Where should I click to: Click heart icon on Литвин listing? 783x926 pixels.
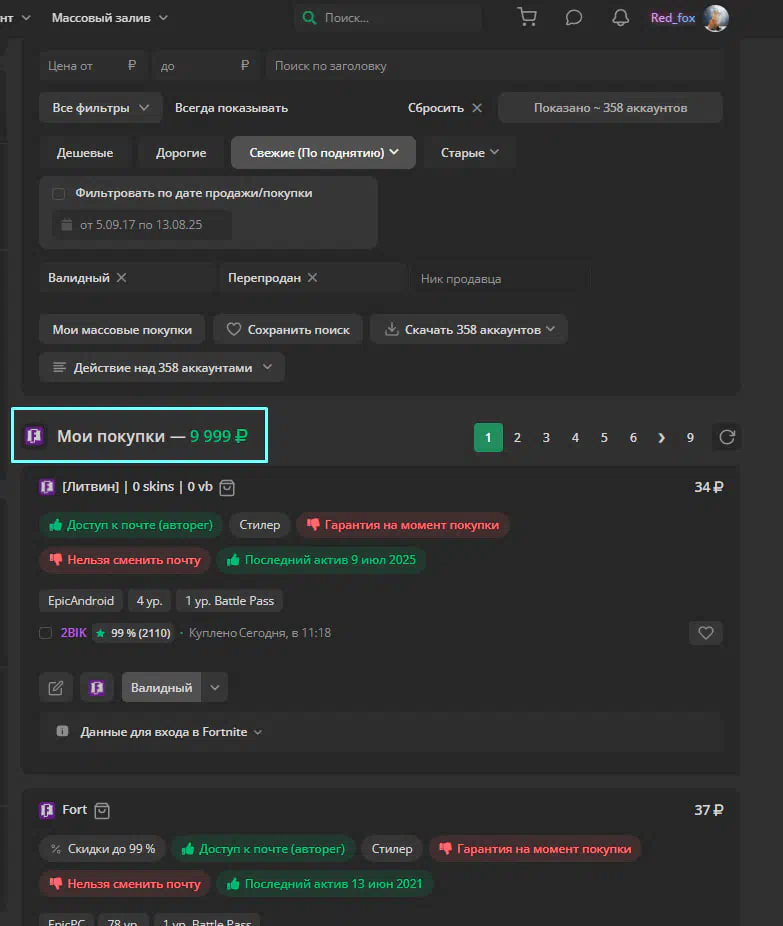click(705, 632)
